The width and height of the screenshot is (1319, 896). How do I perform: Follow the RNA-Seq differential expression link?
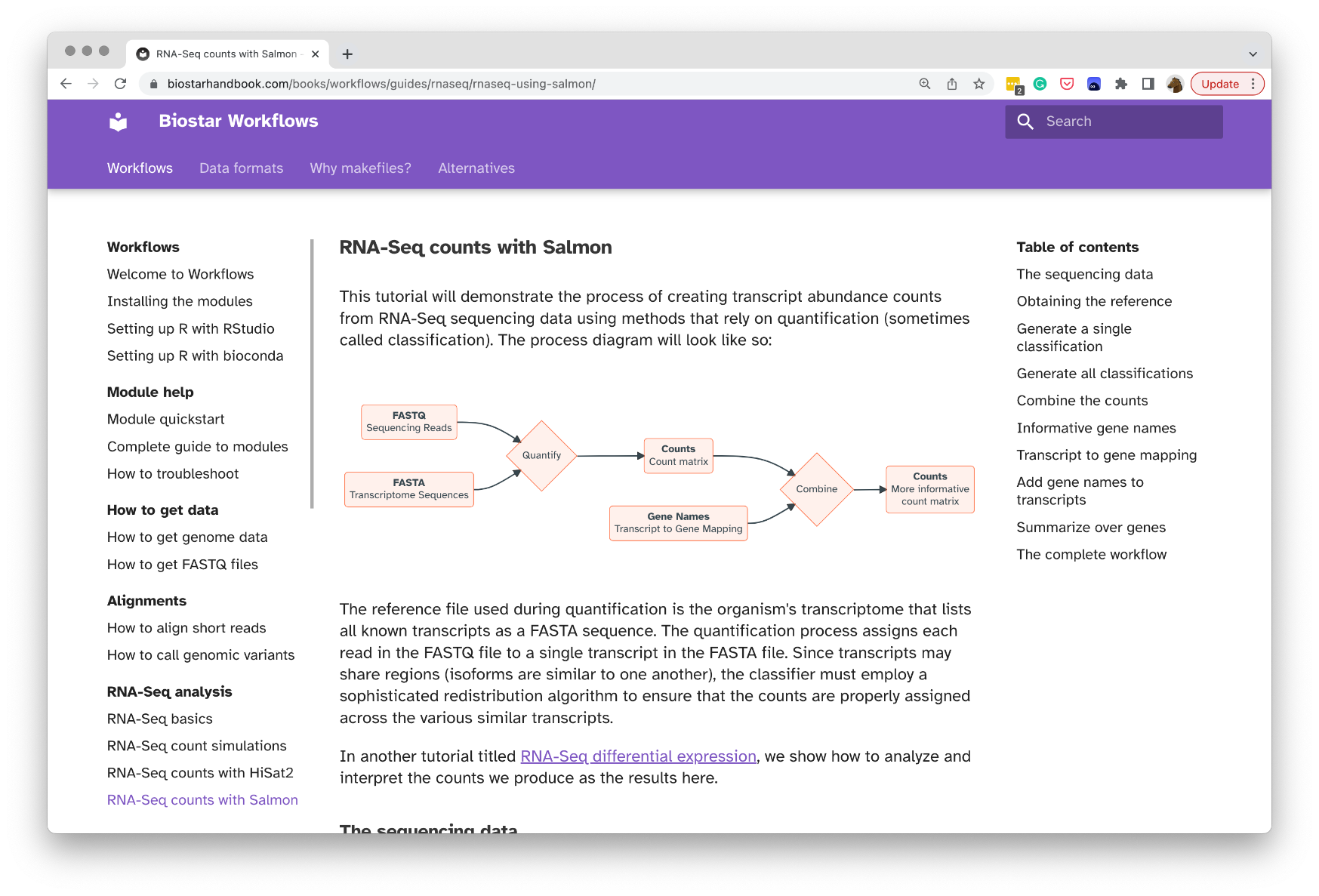click(638, 756)
